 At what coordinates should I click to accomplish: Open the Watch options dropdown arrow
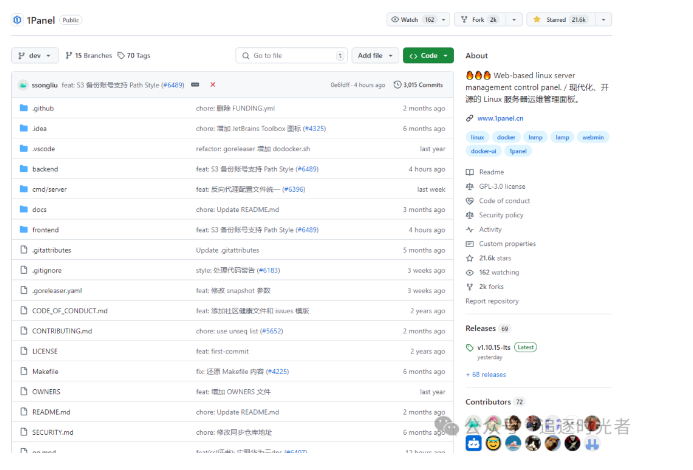[x=444, y=20]
